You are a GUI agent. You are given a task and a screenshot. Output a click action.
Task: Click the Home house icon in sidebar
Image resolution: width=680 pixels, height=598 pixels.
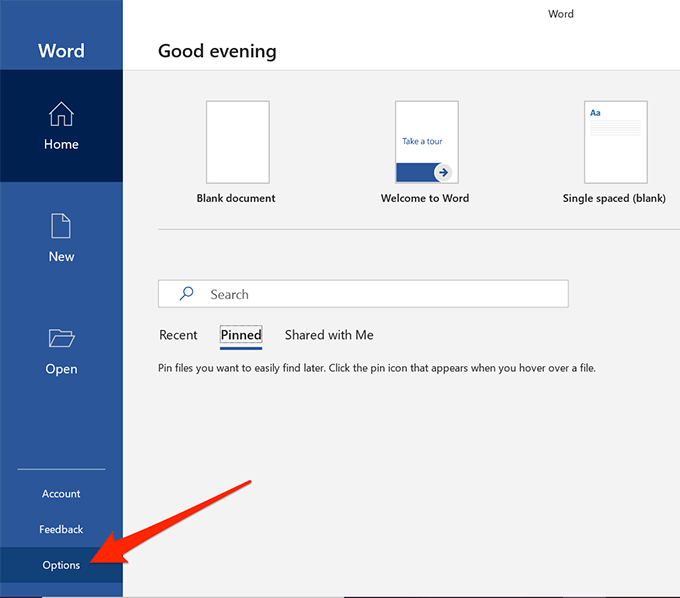61,114
